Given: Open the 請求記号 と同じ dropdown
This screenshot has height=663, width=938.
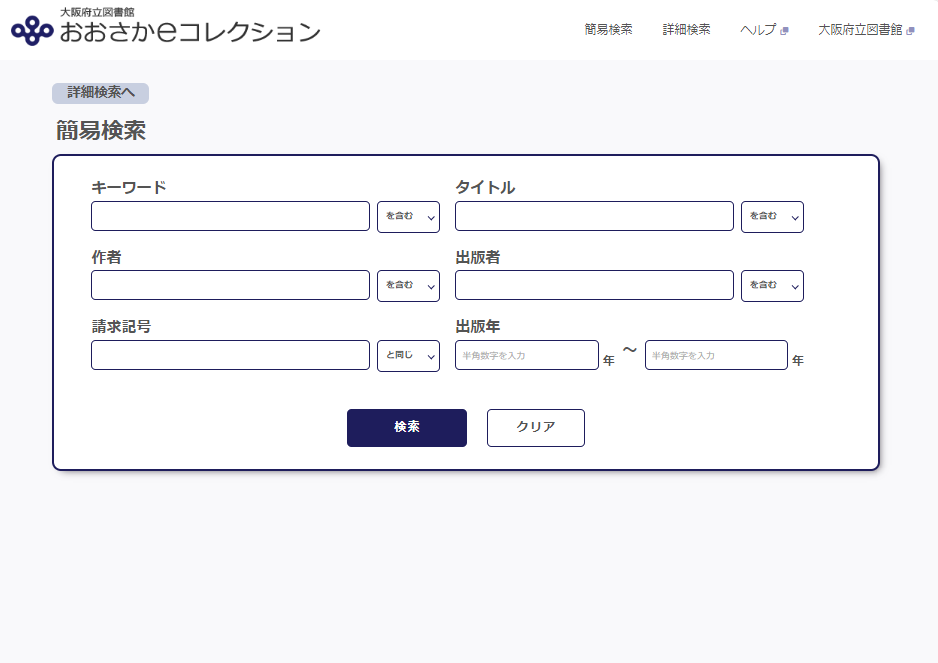Looking at the screenshot, I should pos(409,355).
